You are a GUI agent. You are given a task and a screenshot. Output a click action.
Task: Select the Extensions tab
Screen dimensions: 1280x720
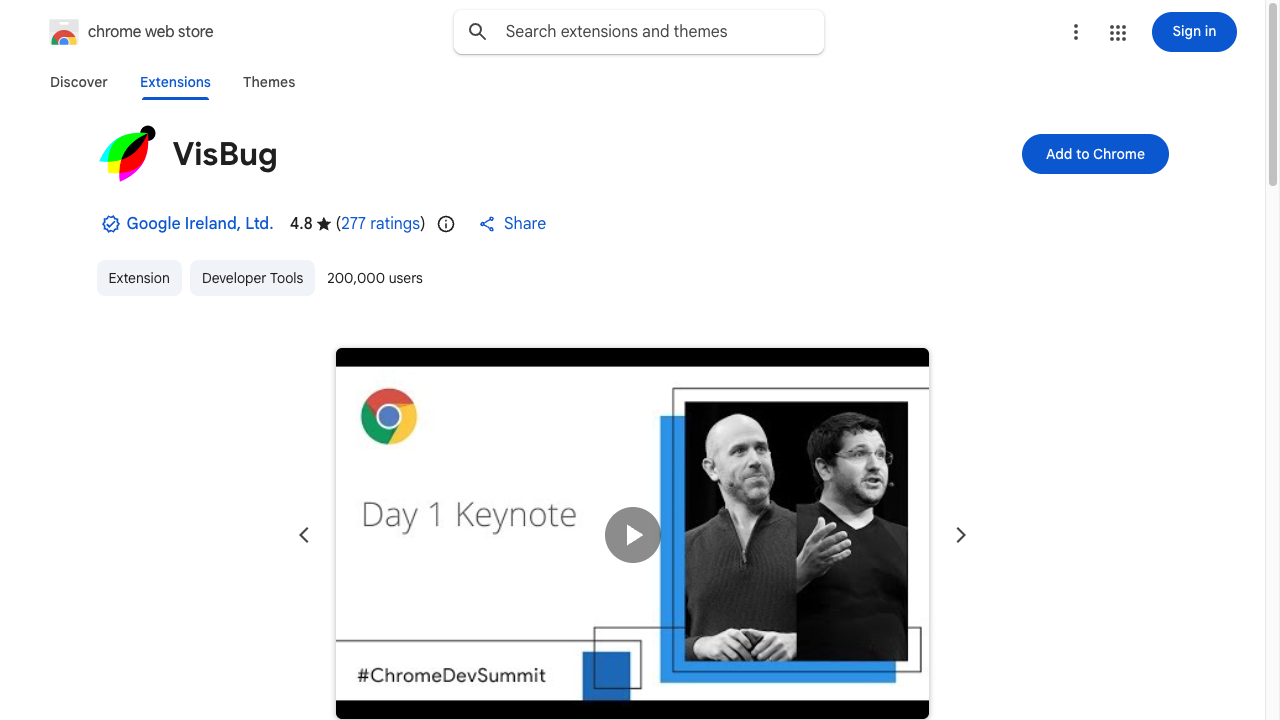pos(175,82)
